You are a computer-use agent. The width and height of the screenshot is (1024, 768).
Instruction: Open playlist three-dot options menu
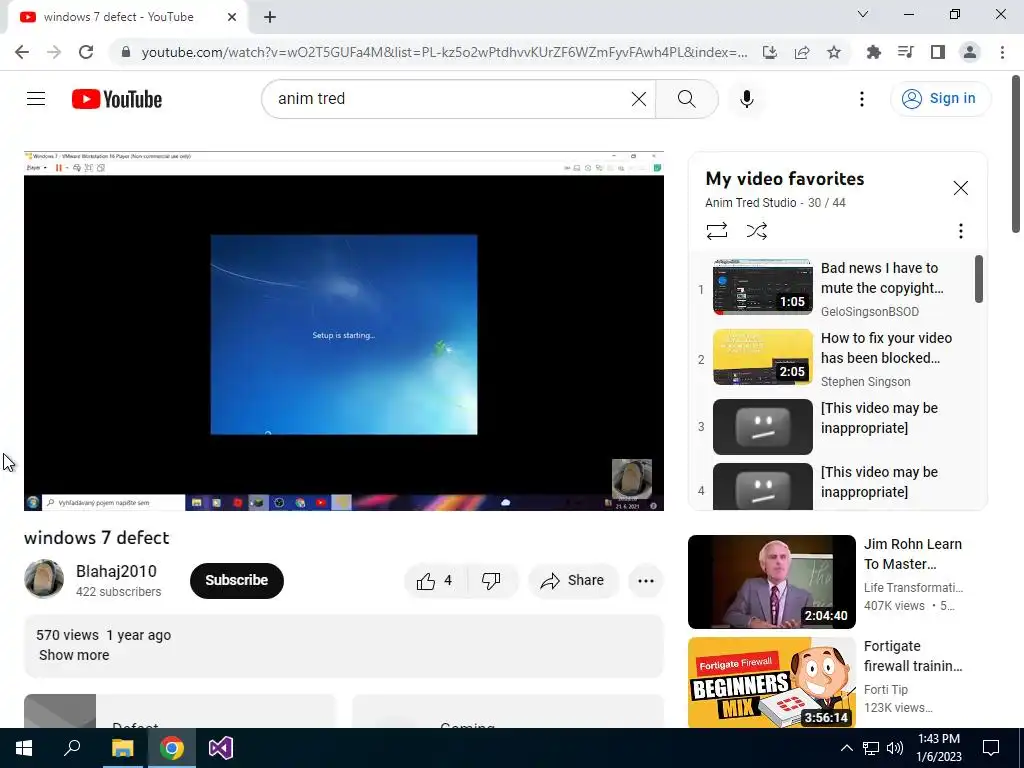[961, 231]
